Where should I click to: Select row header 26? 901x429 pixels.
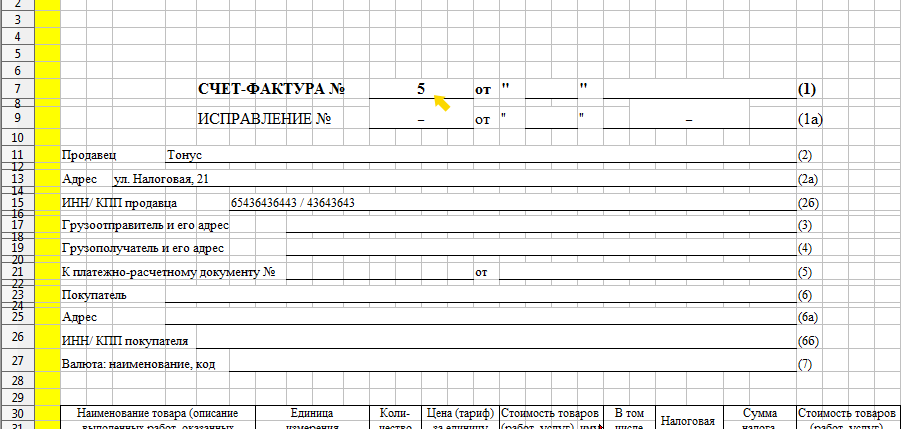pyautogui.click(x=17, y=338)
